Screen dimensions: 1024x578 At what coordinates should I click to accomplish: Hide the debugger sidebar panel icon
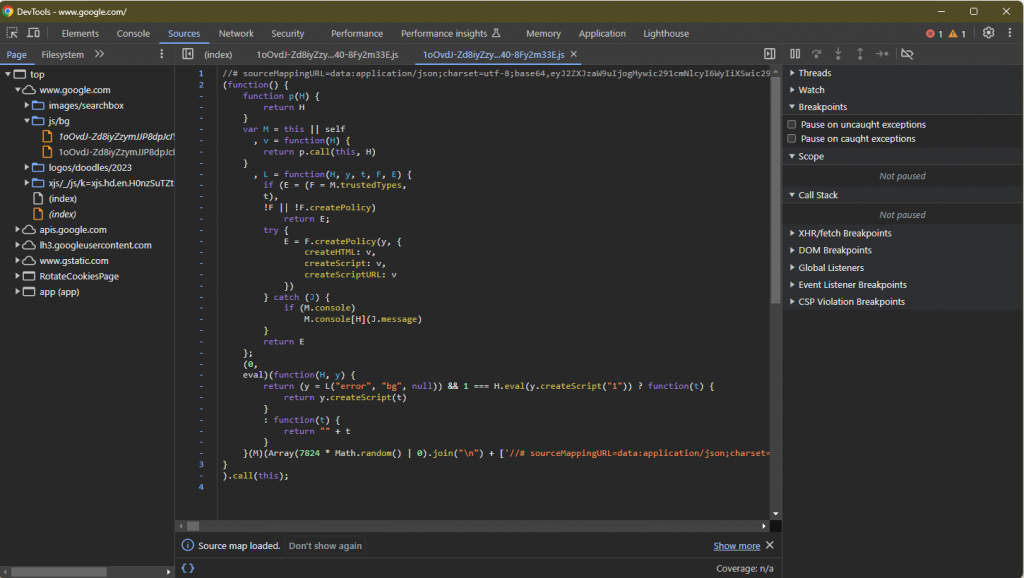pos(769,54)
